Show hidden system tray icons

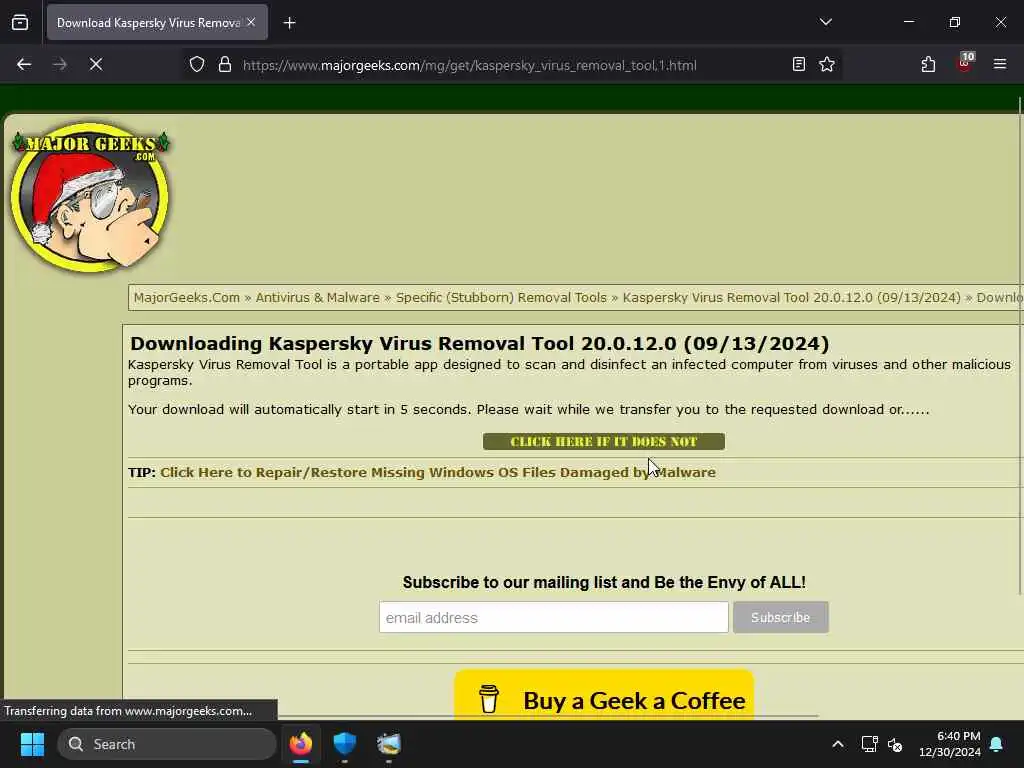pyautogui.click(x=837, y=744)
